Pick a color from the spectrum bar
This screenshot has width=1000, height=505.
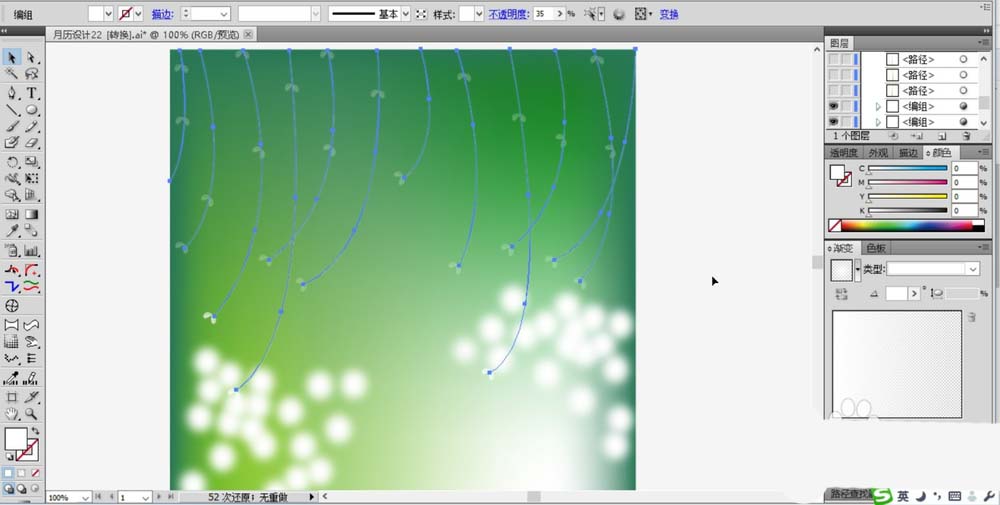[x=907, y=225]
